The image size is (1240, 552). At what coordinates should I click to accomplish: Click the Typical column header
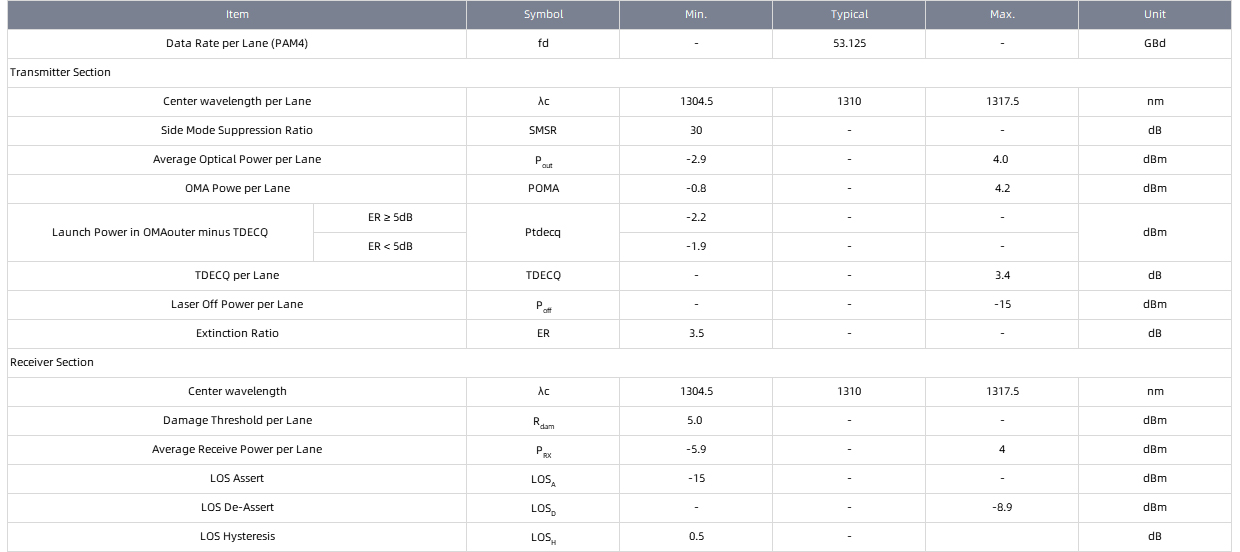849,14
